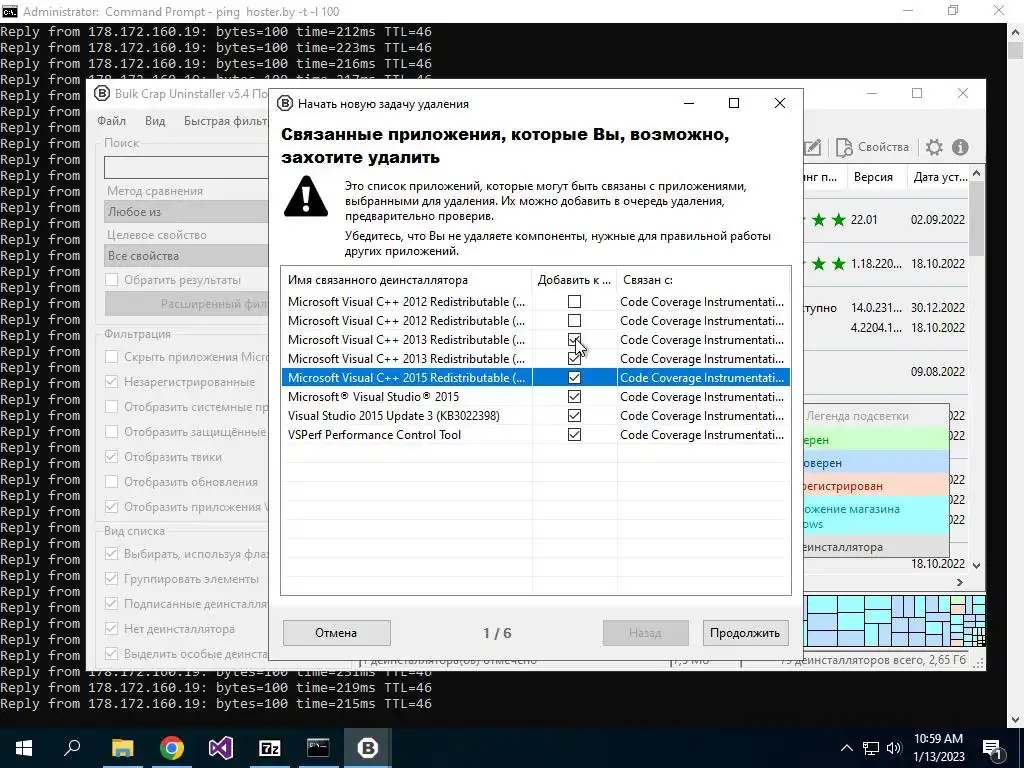The width and height of the screenshot is (1024, 768).
Task: Open 'Все свойства' target property dropdown
Action: click(186, 255)
